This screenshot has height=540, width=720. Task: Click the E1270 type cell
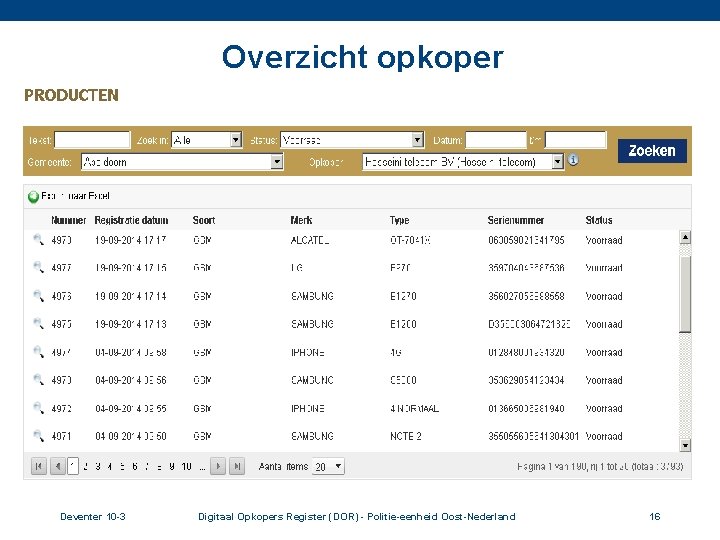tap(403, 296)
